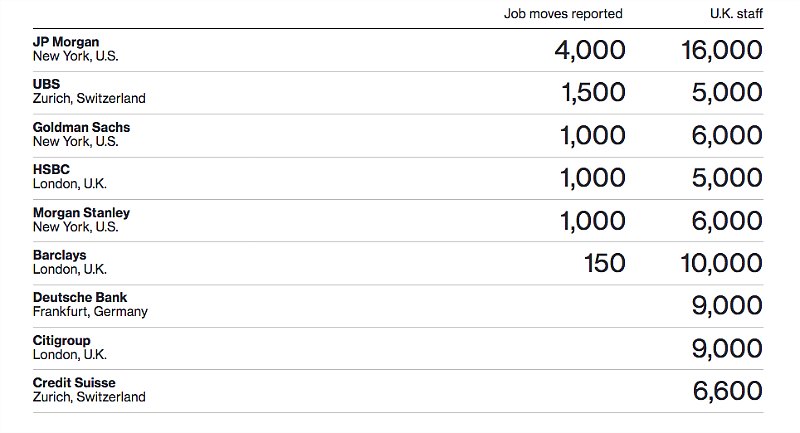The width and height of the screenshot is (800, 433).
Task: Click the Barclays bank name
Action: (60, 255)
